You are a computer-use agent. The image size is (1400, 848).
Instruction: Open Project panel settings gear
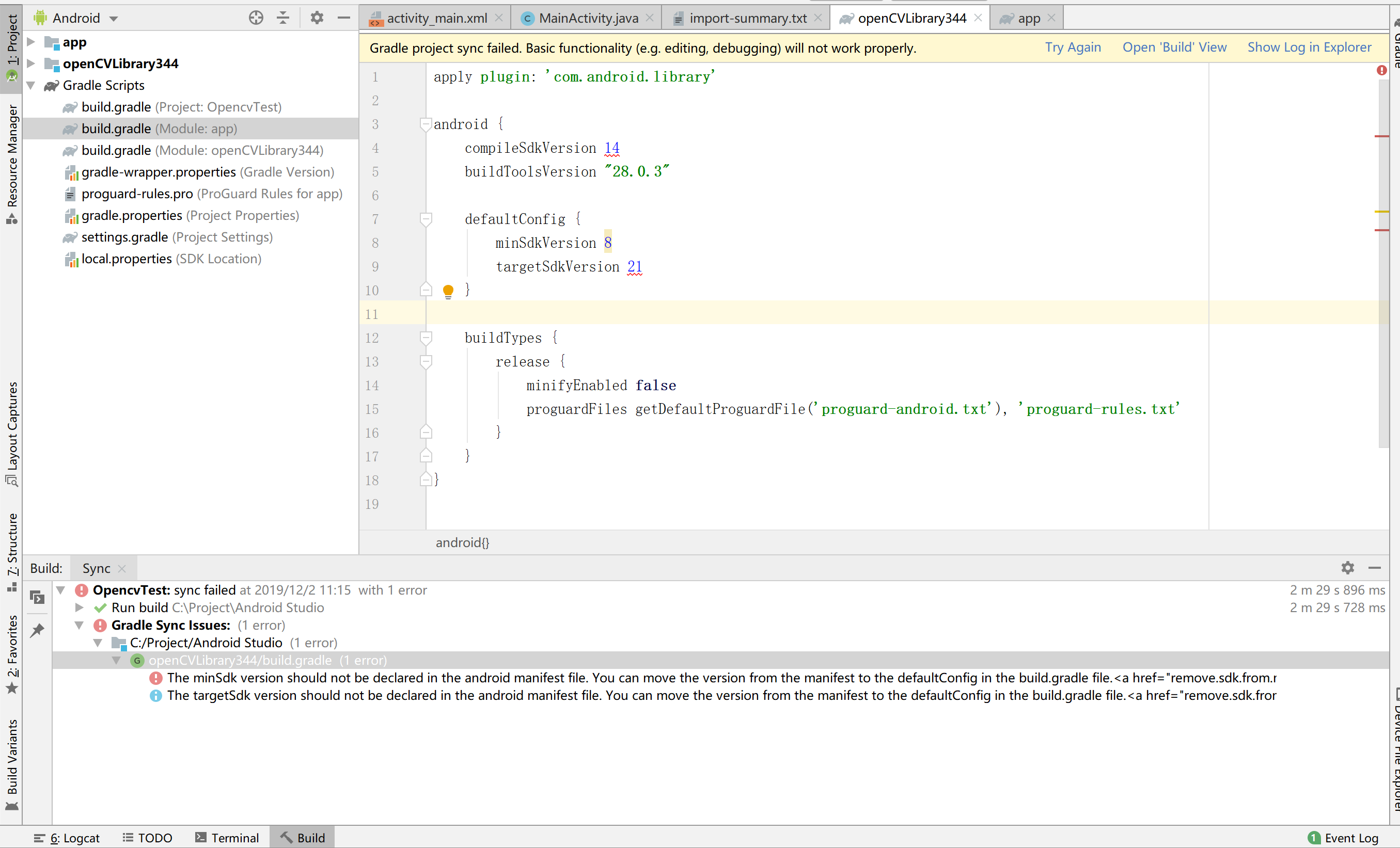tap(317, 18)
